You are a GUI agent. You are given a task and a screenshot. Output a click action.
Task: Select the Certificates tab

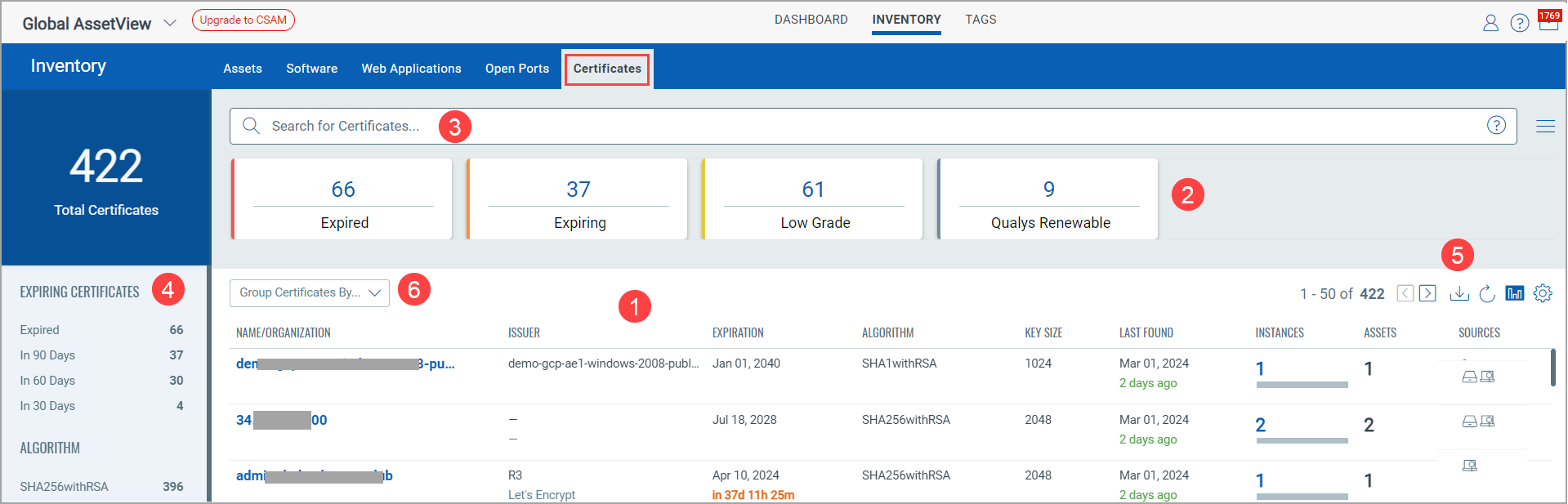point(607,69)
